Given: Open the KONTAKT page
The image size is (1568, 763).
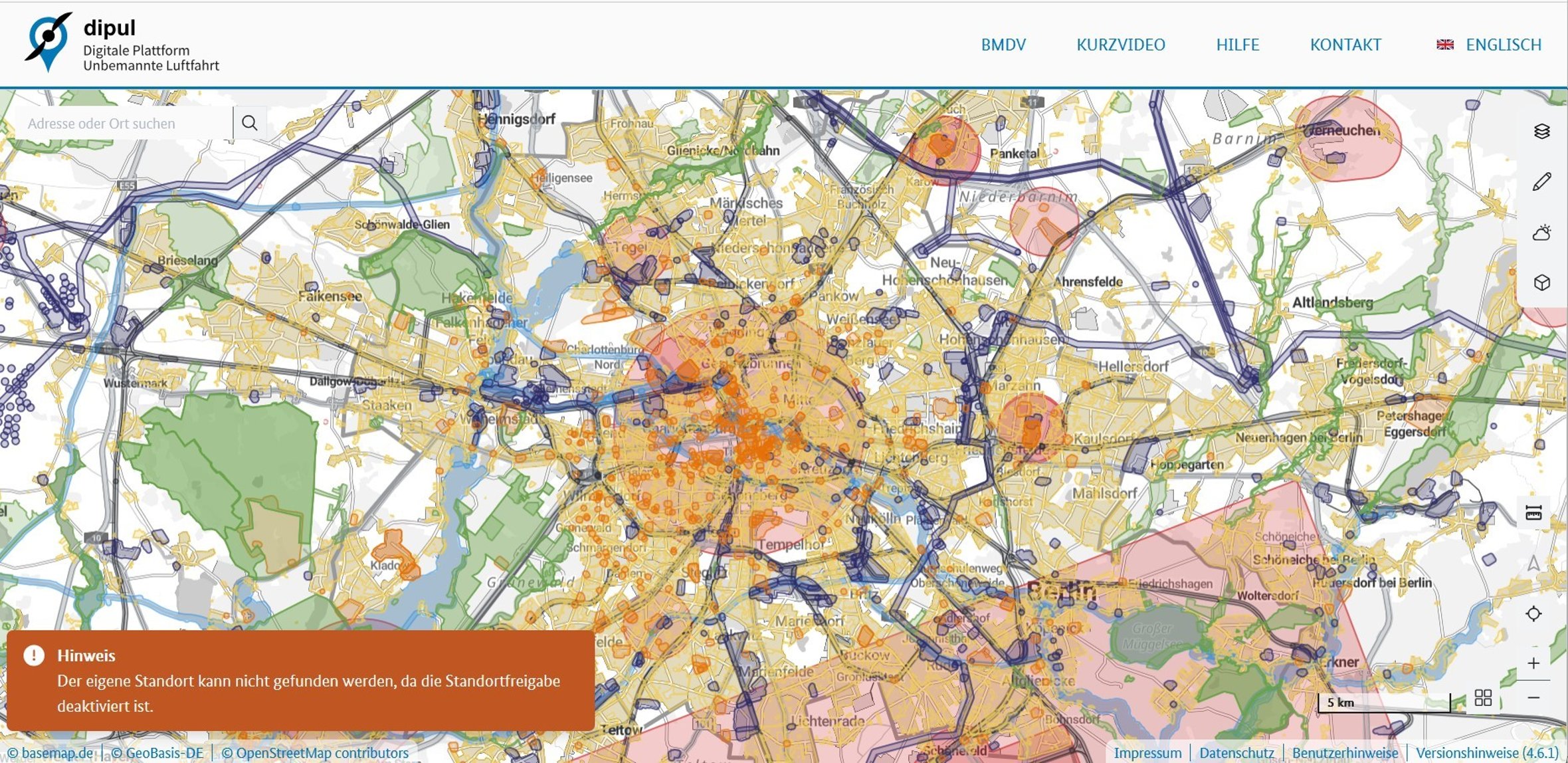Looking at the screenshot, I should (x=1344, y=45).
